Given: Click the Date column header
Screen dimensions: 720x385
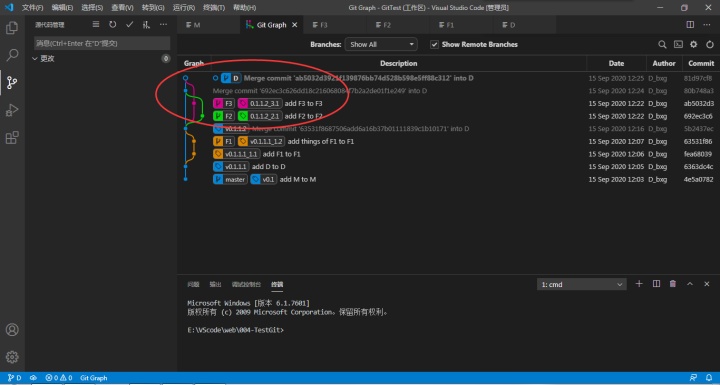Looking at the screenshot, I should click(616, 63).
